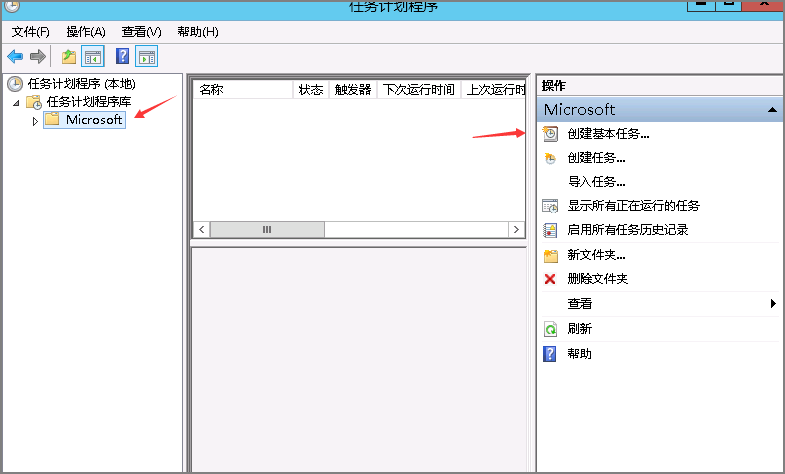This screenshot has width=785, height=474.
Task: Click the 创建基本任务 icon
Action: pyautogui.click(x=550, y=134)
